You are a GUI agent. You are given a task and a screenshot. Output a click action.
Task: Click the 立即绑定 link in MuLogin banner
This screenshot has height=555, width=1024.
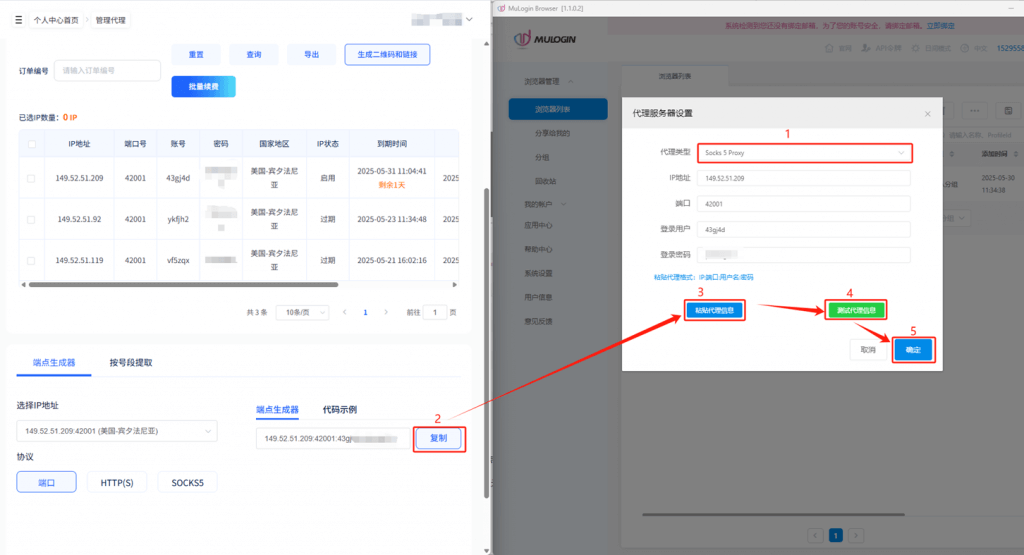click(940, 25)
